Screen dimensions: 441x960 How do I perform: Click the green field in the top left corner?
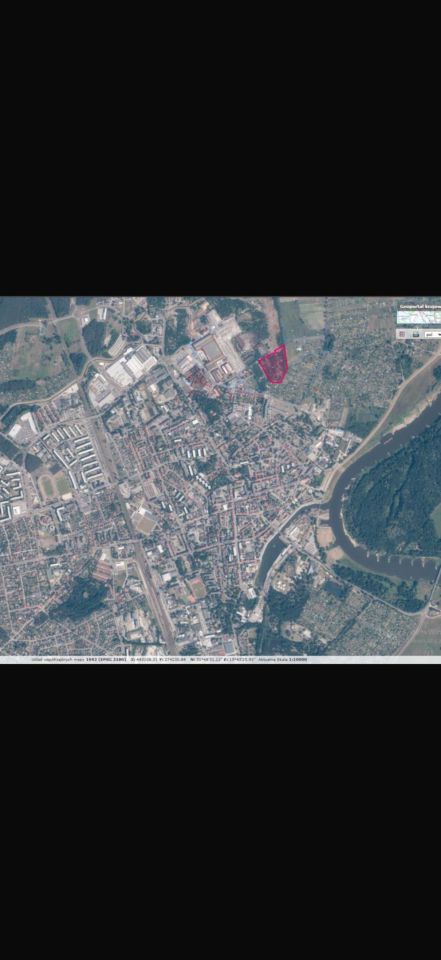(23, 311)
